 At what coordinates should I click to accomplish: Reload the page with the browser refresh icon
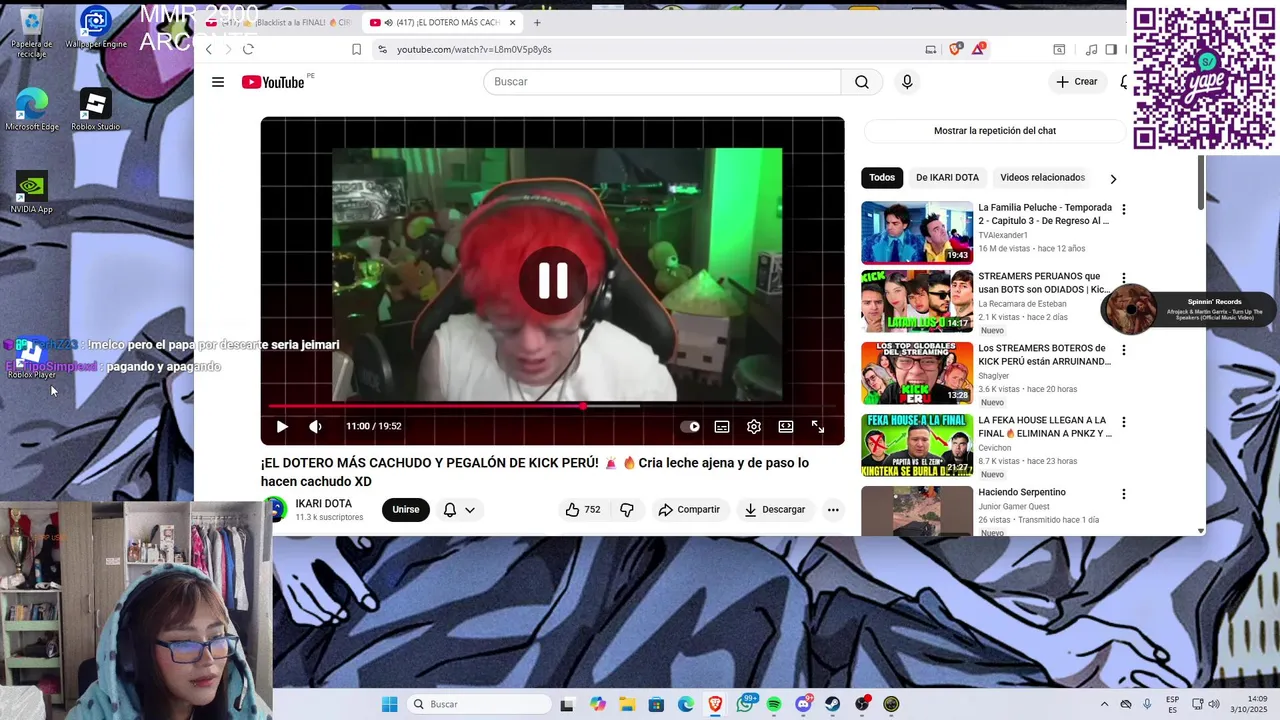click(x=248, y=49)
